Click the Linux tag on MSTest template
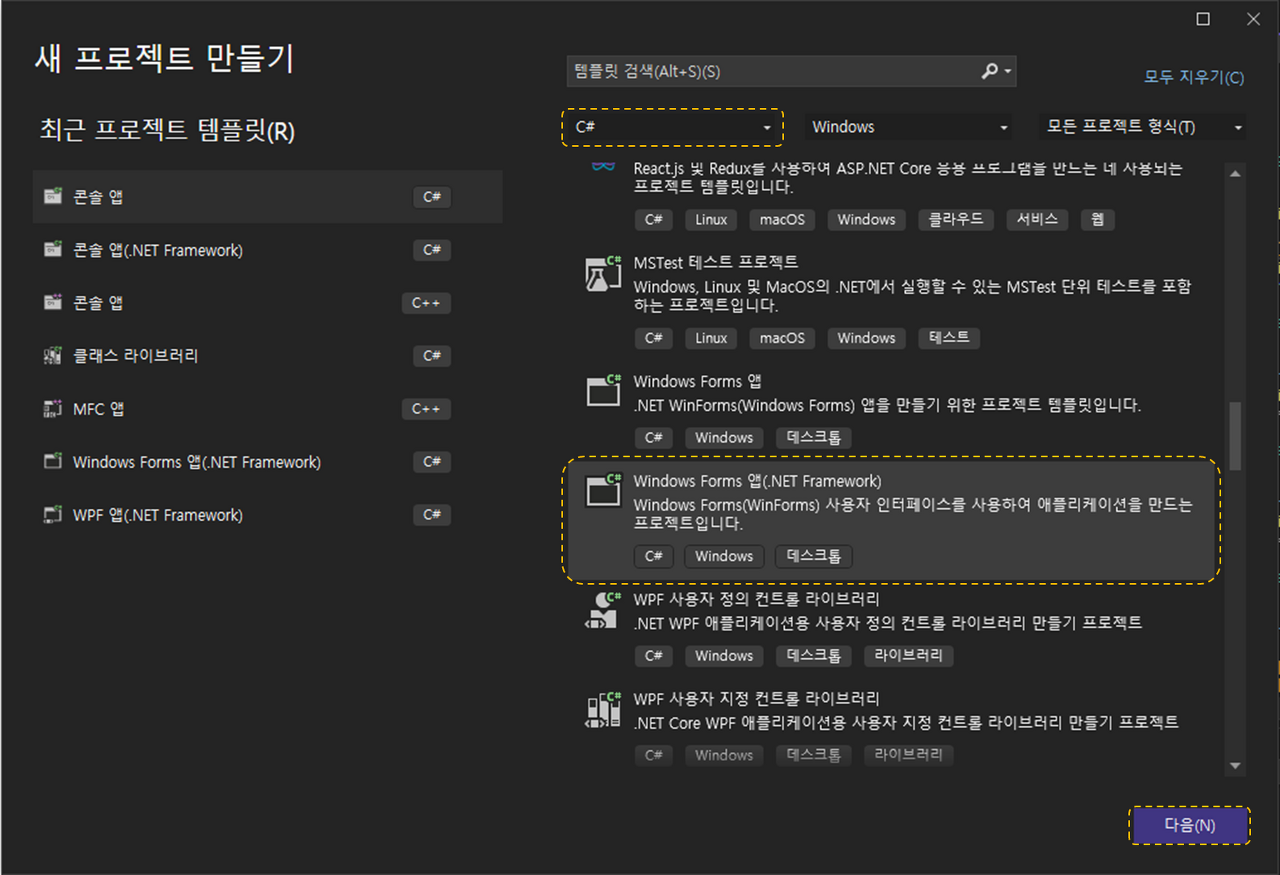This screenshot has height=875, width=1280. 711,338
